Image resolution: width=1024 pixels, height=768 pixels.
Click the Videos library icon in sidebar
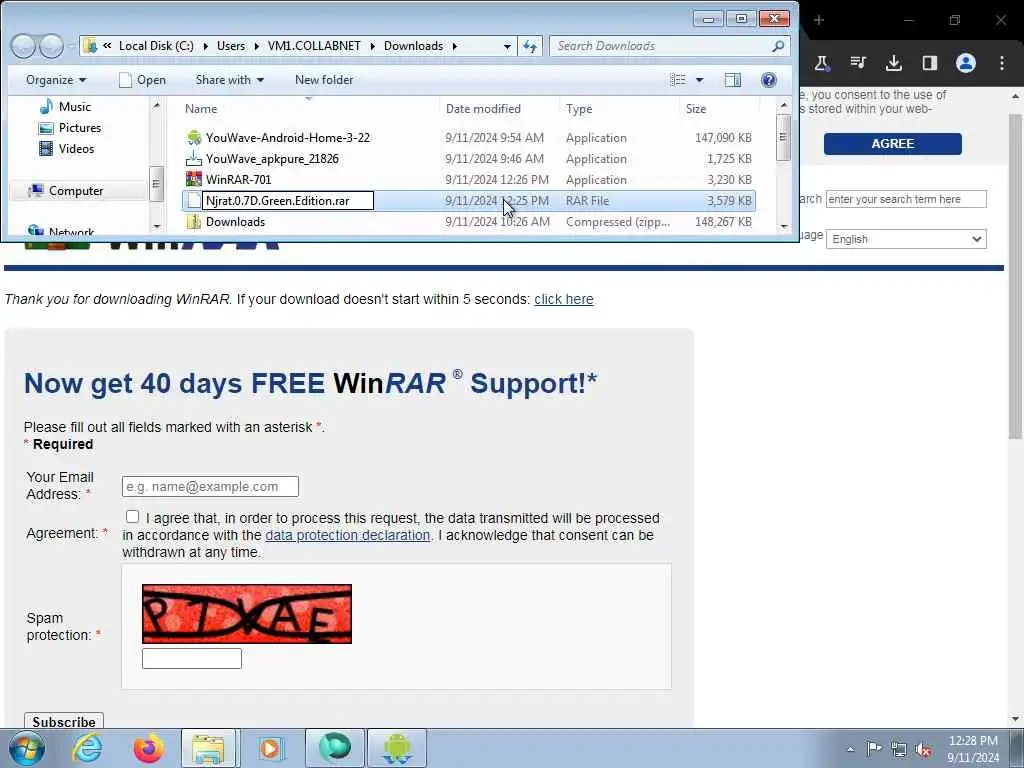point(46,149)
